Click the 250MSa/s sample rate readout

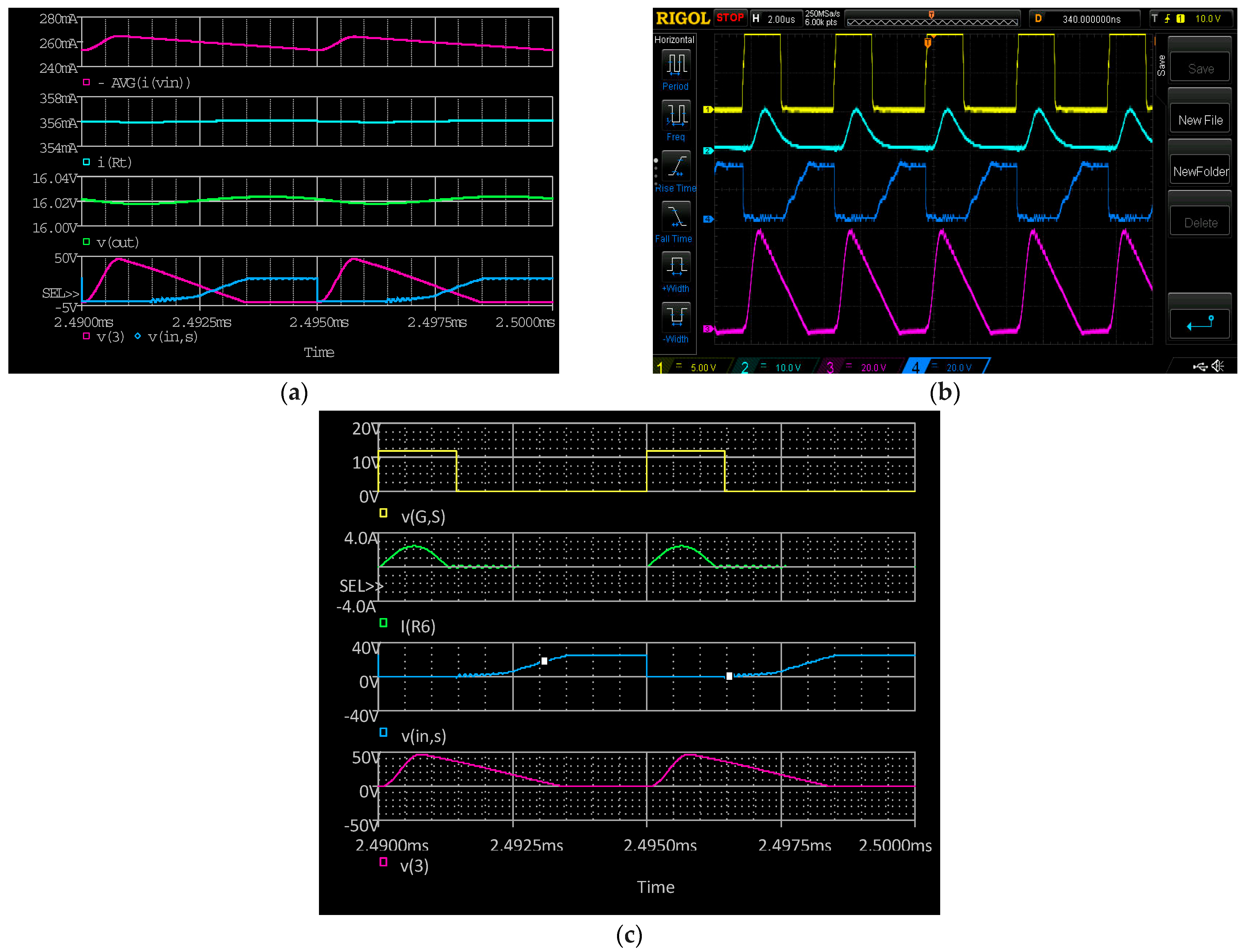tap(822, 14)
